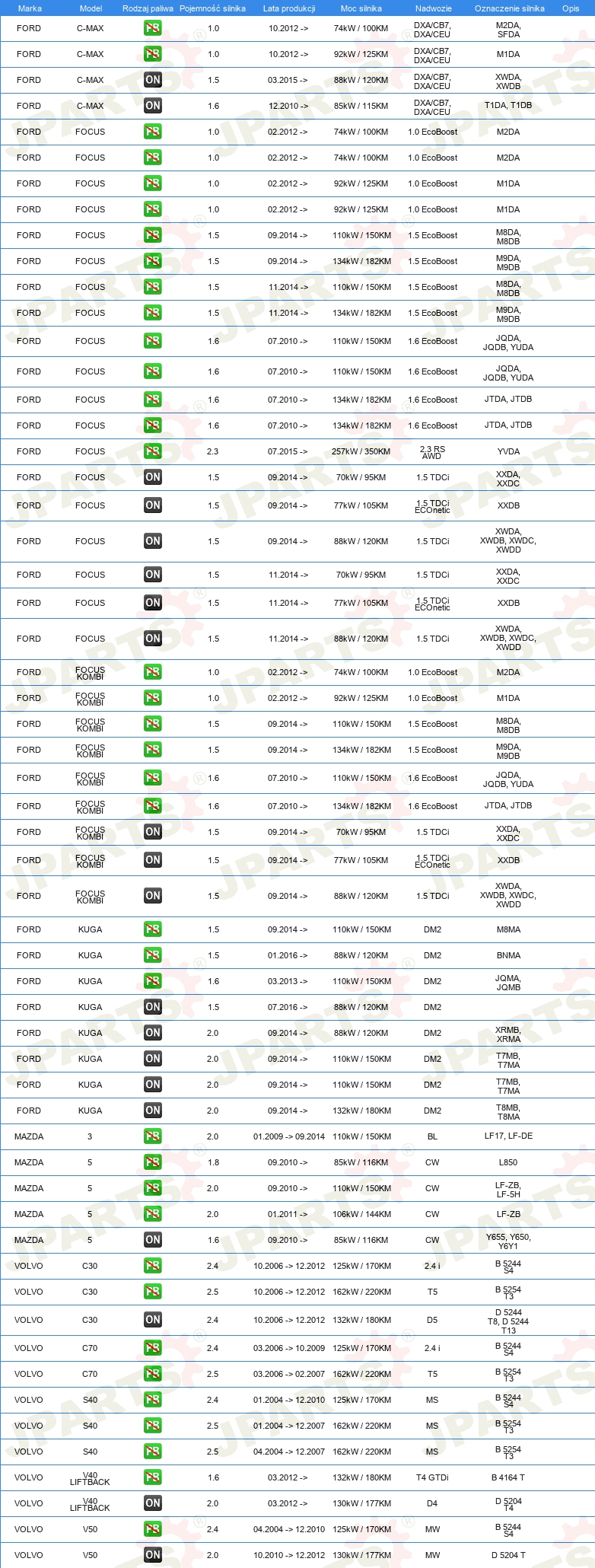This screenshot has height=1568, width=595.
Task: Click petrol icon in VOLVO C30 T5 row
Action: tap(153, 1292)
